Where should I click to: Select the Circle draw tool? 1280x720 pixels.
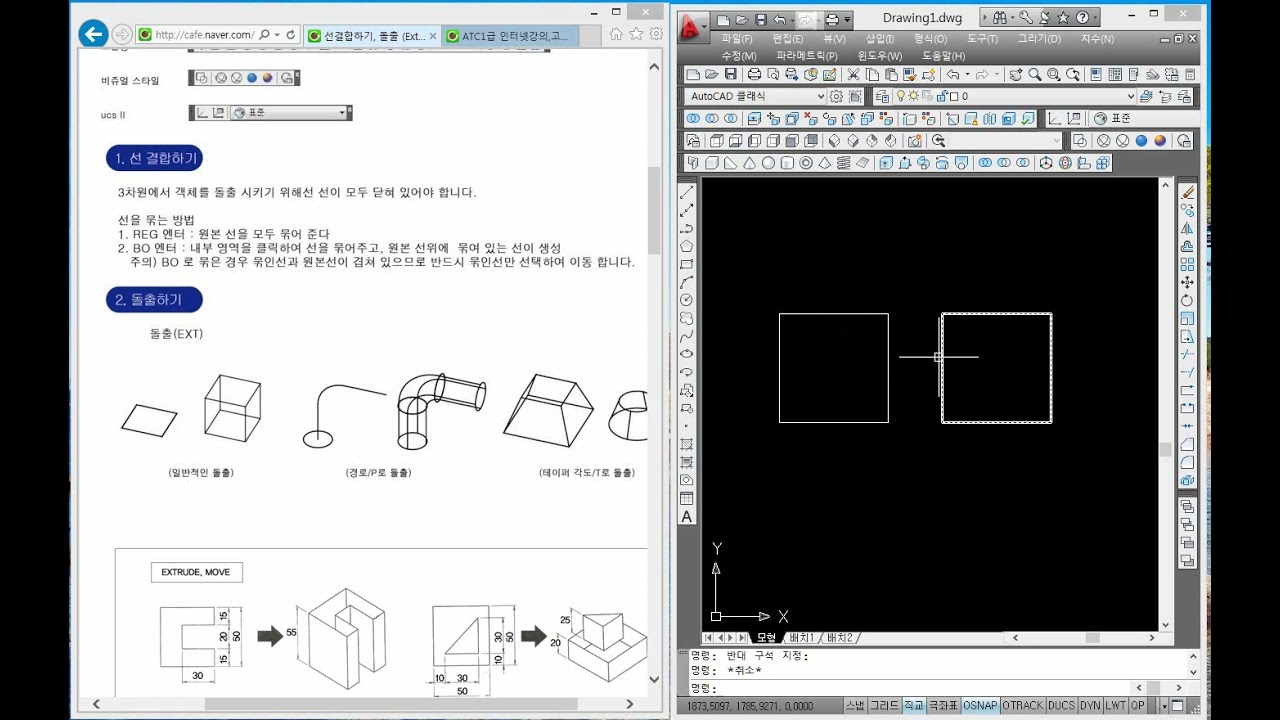[x=687, y=300]
